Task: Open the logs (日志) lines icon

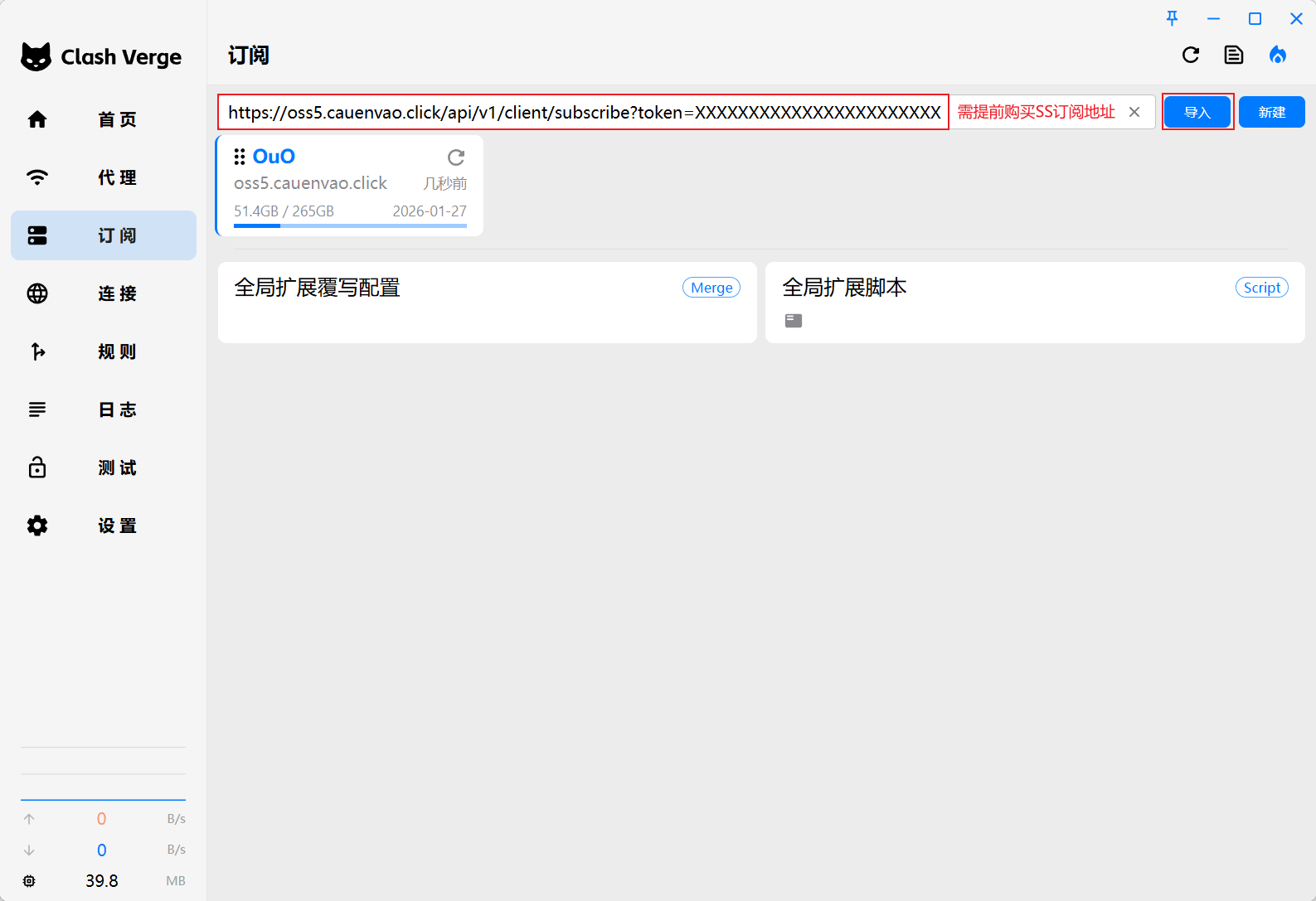Action: [37, 409]
